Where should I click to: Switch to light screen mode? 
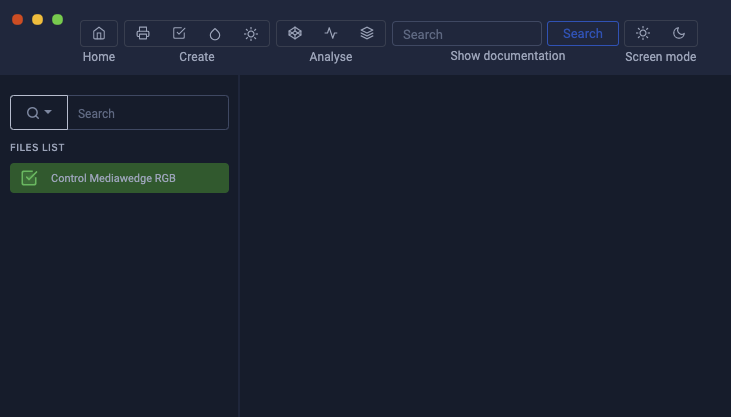(x=643, y=33)
